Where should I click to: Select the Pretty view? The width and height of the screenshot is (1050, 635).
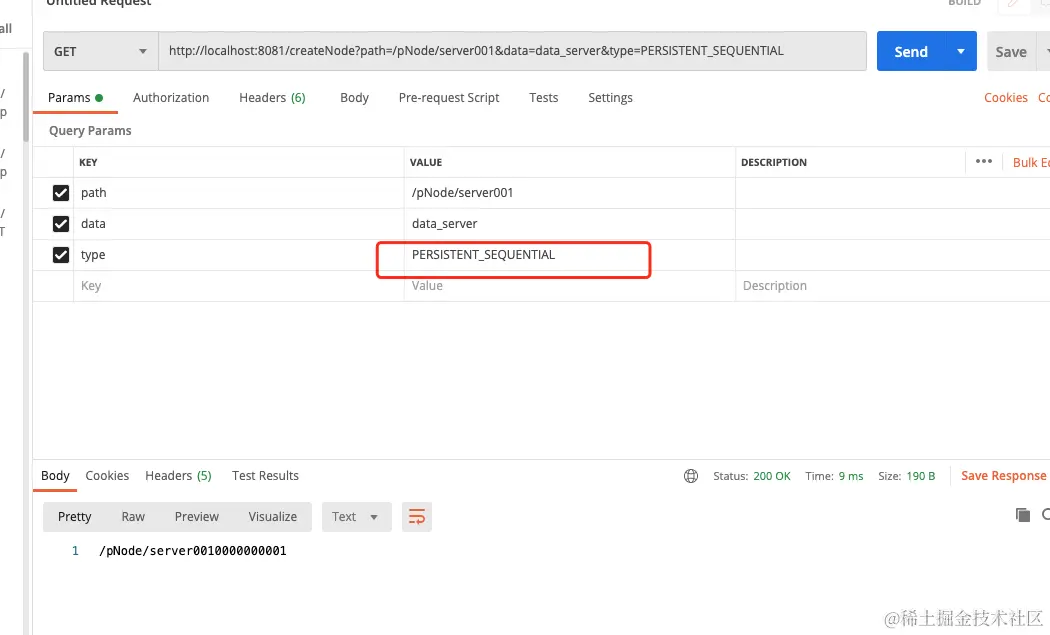click(x=74, y=516)
